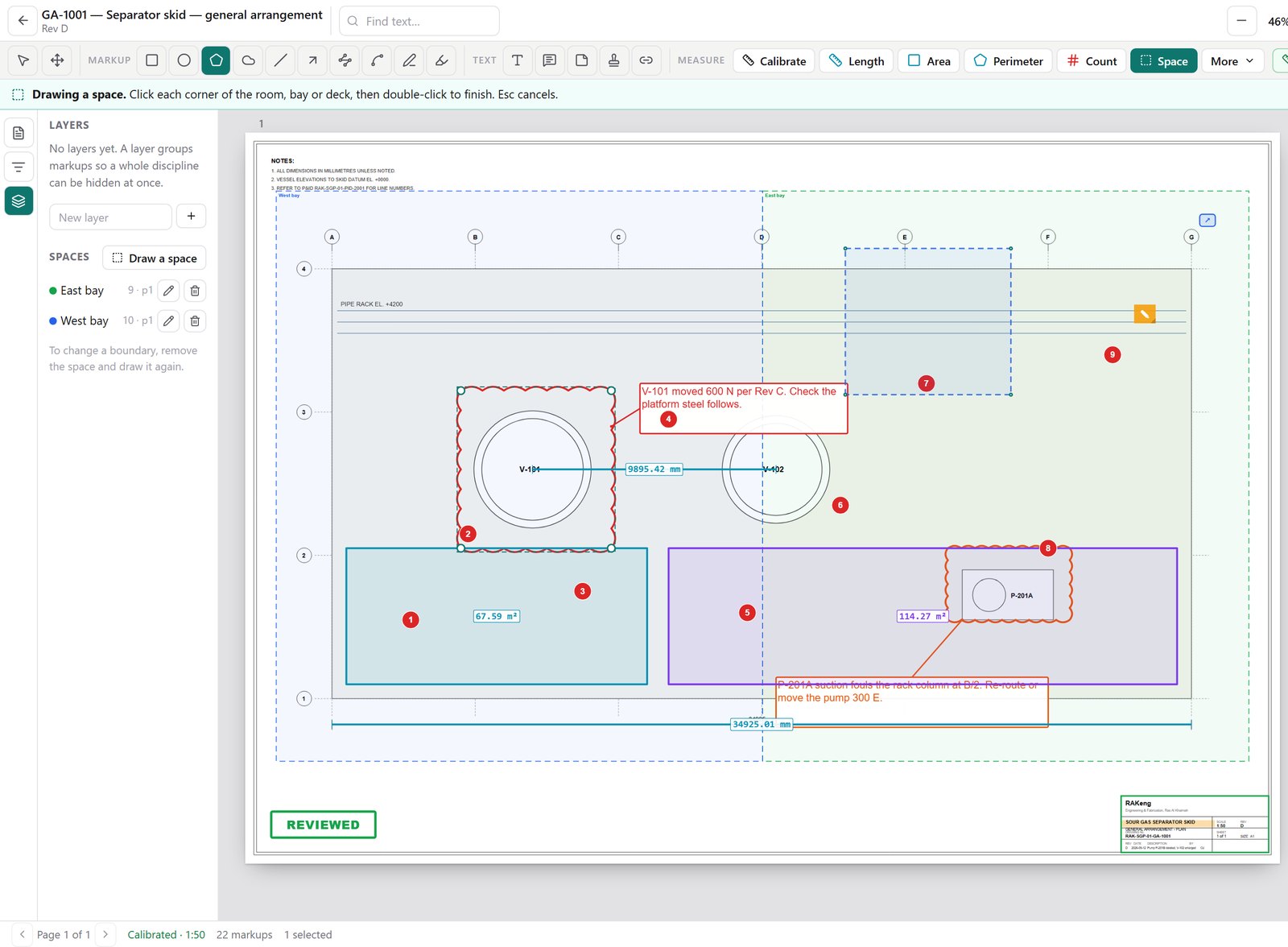Click the Find text search field

[x=419, y=21]
